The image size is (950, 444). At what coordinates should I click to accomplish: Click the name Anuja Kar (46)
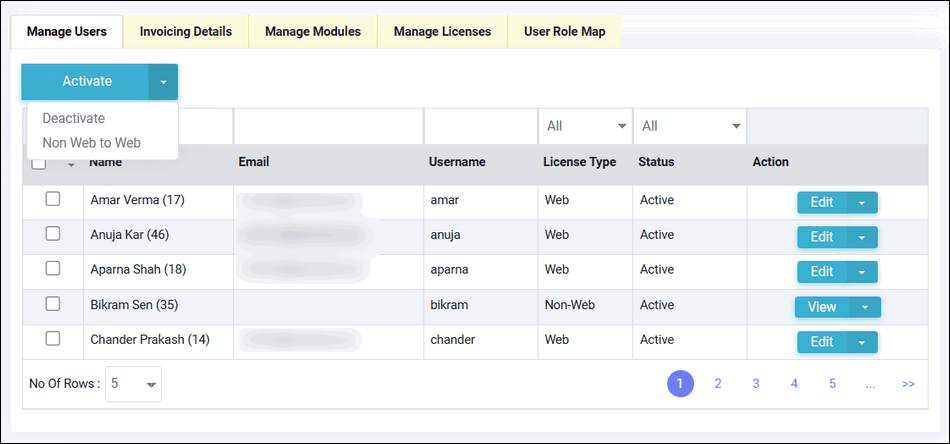click(x=130, y=234)
